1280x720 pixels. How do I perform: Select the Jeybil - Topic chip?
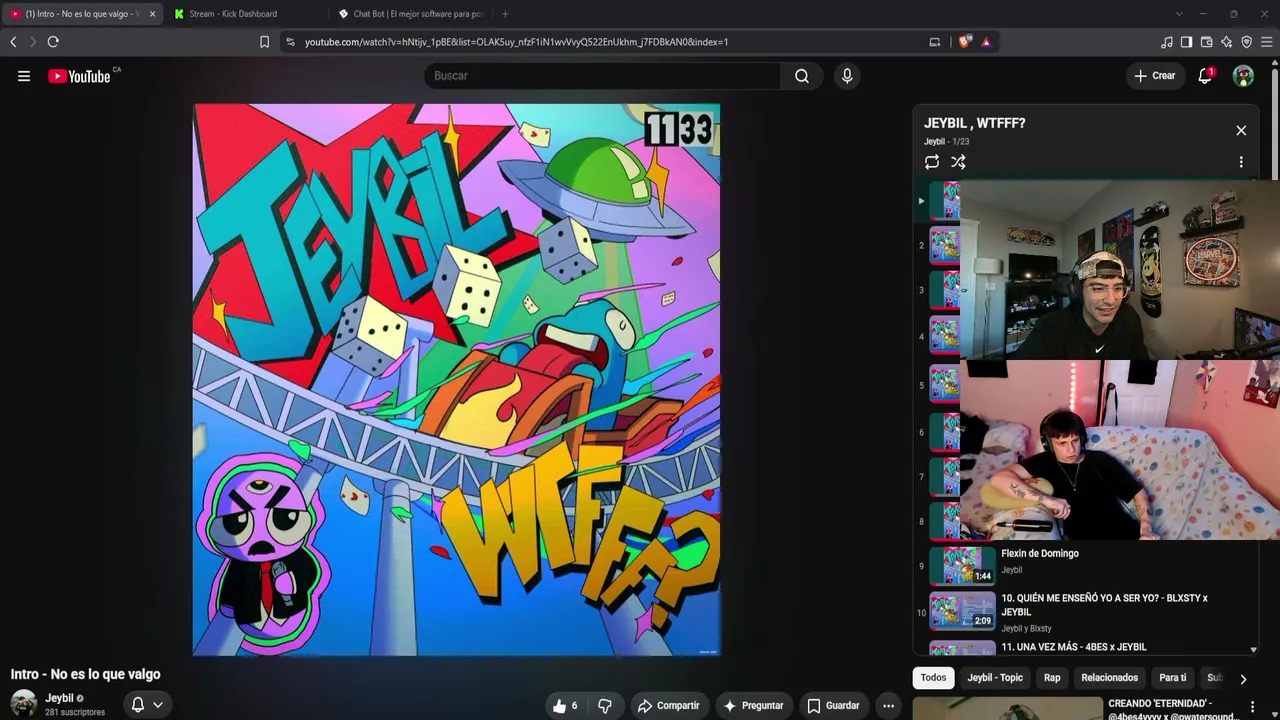(995, 678)
